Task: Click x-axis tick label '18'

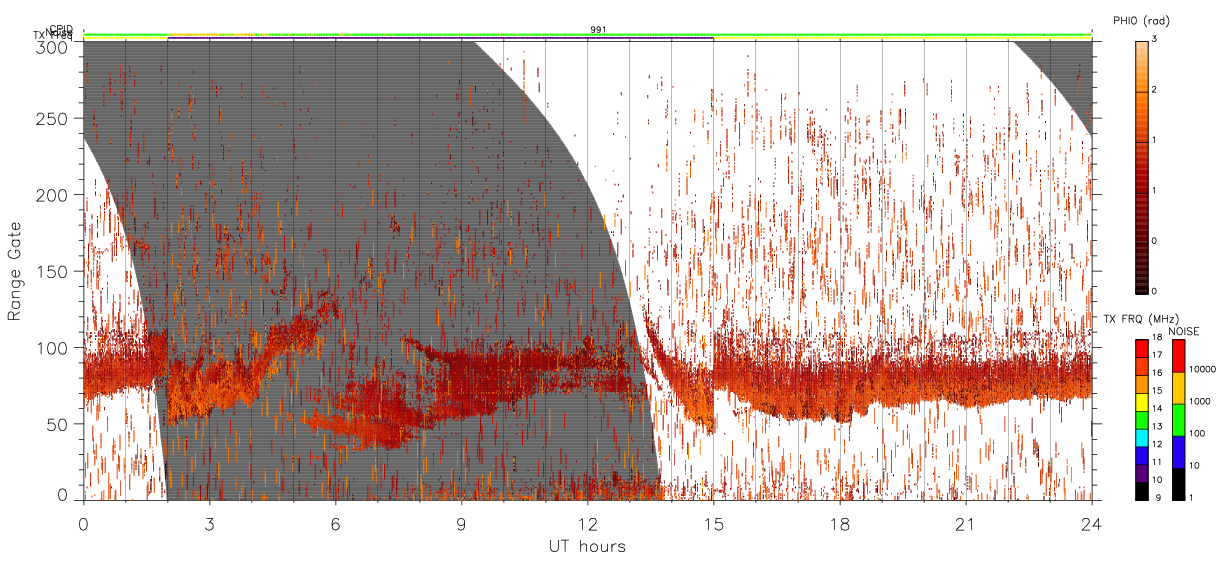Action: 839,524
